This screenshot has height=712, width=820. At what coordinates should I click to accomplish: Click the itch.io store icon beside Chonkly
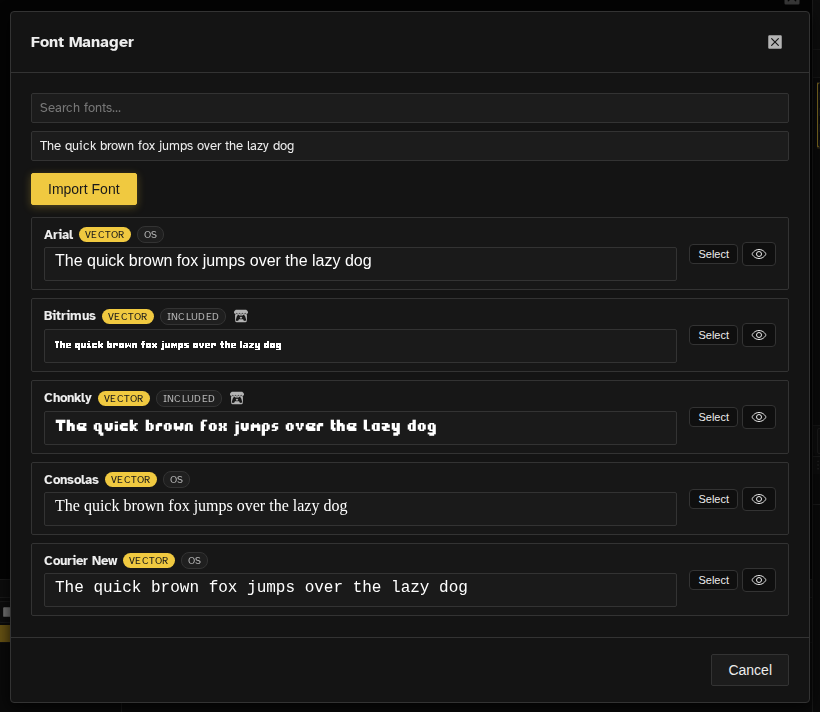click(x=237, y=398)
